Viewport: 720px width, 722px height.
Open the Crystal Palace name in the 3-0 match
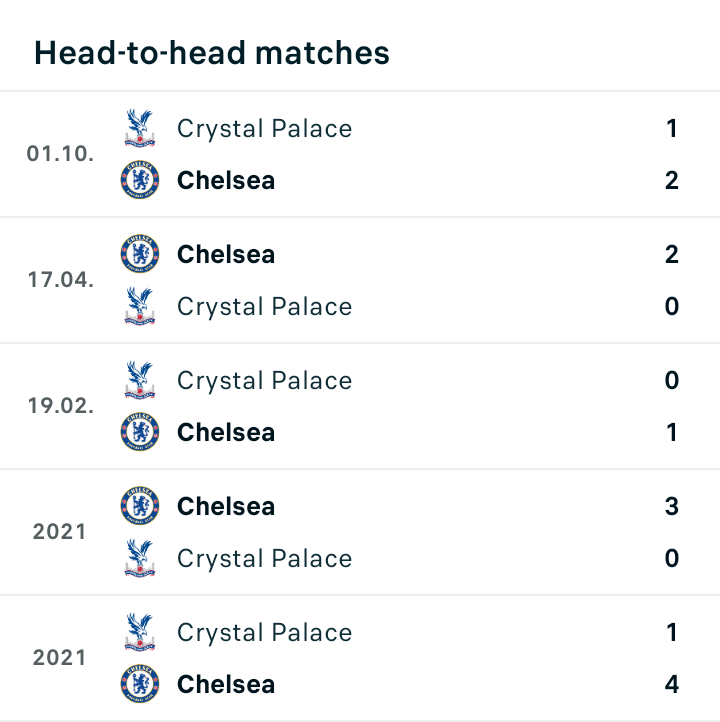click(265, 559)
